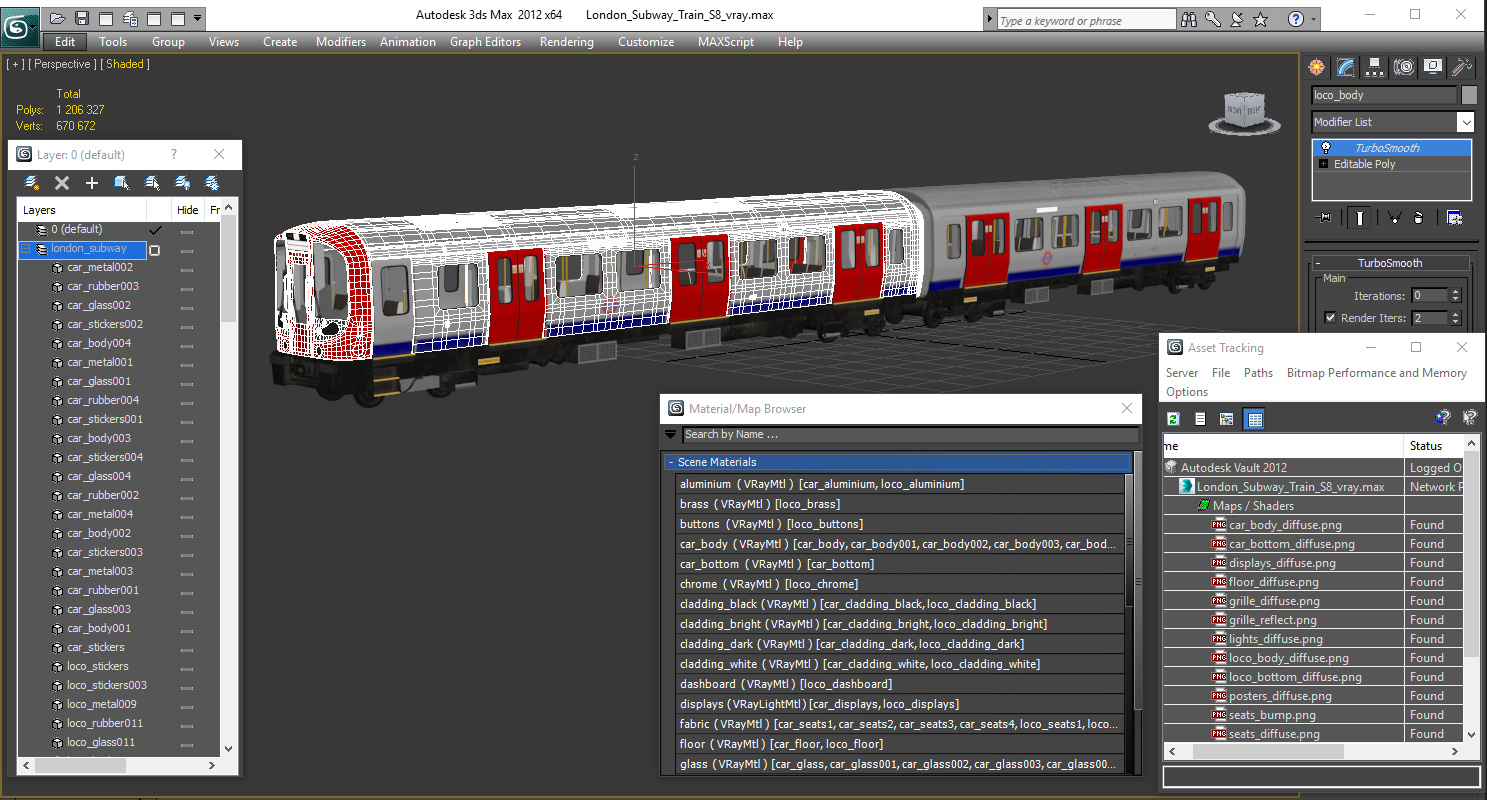This screenshot has height=800, width=1487.
Task: Click Make Unique icon in modifier stack
Action: (x=1393, y=218)
